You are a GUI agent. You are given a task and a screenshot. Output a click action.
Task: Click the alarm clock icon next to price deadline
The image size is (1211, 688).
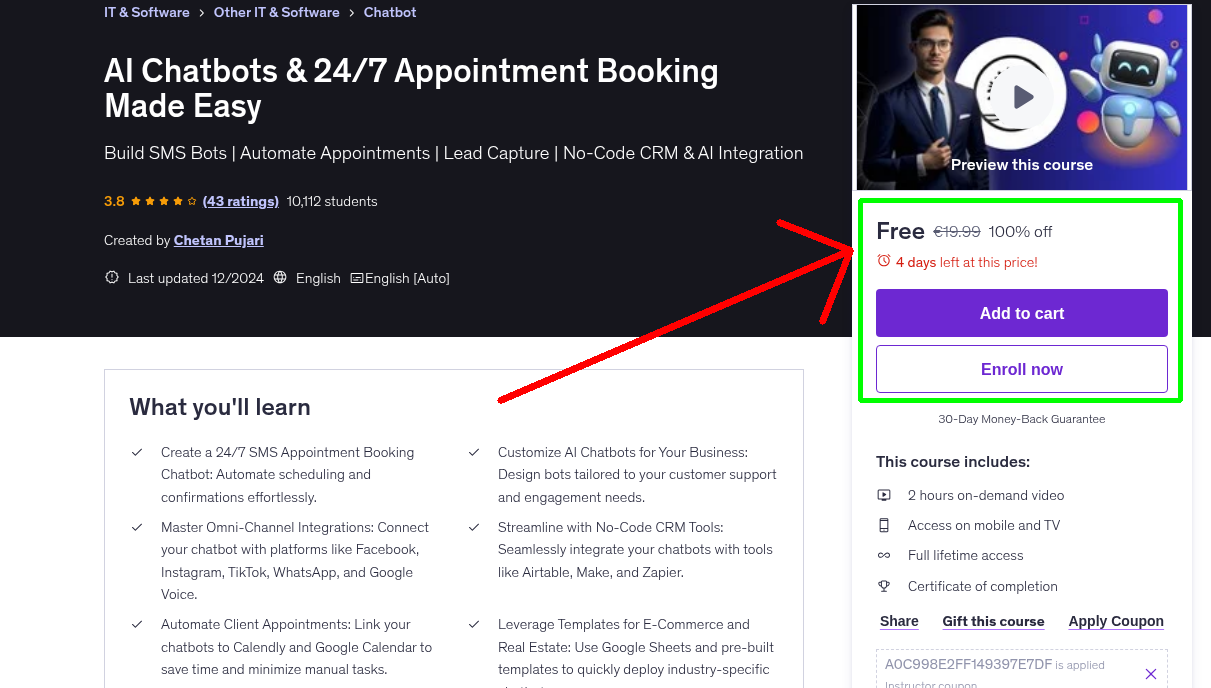(883, 259)
